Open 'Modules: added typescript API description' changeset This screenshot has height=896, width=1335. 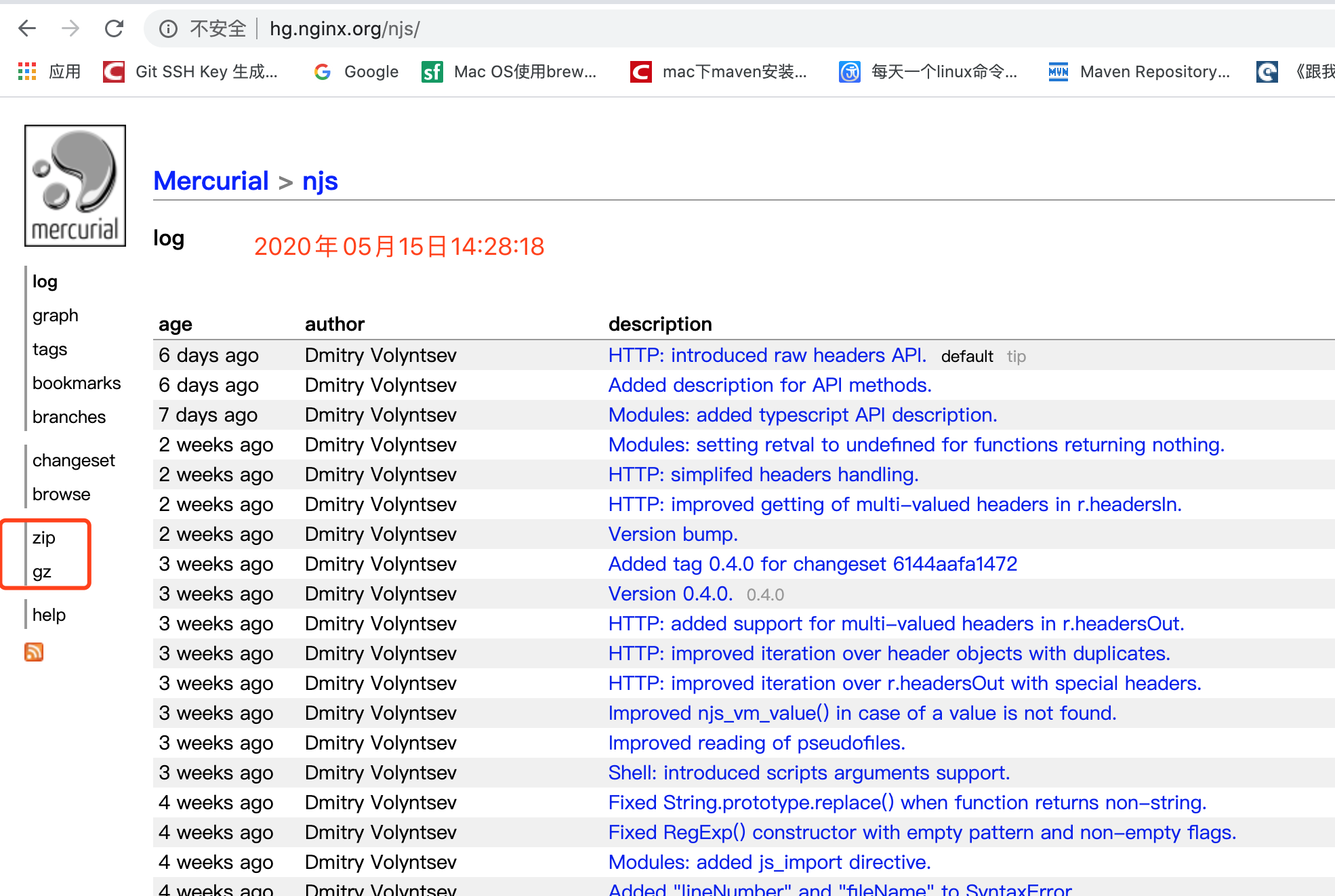pos(802,415)
